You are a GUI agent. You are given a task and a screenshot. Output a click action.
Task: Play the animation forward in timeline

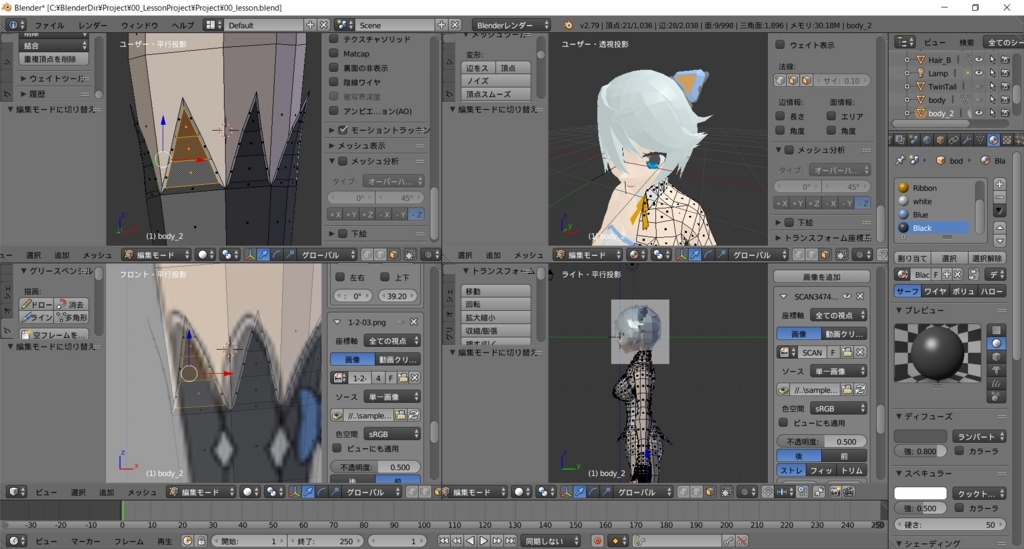[x=484, y=541]
